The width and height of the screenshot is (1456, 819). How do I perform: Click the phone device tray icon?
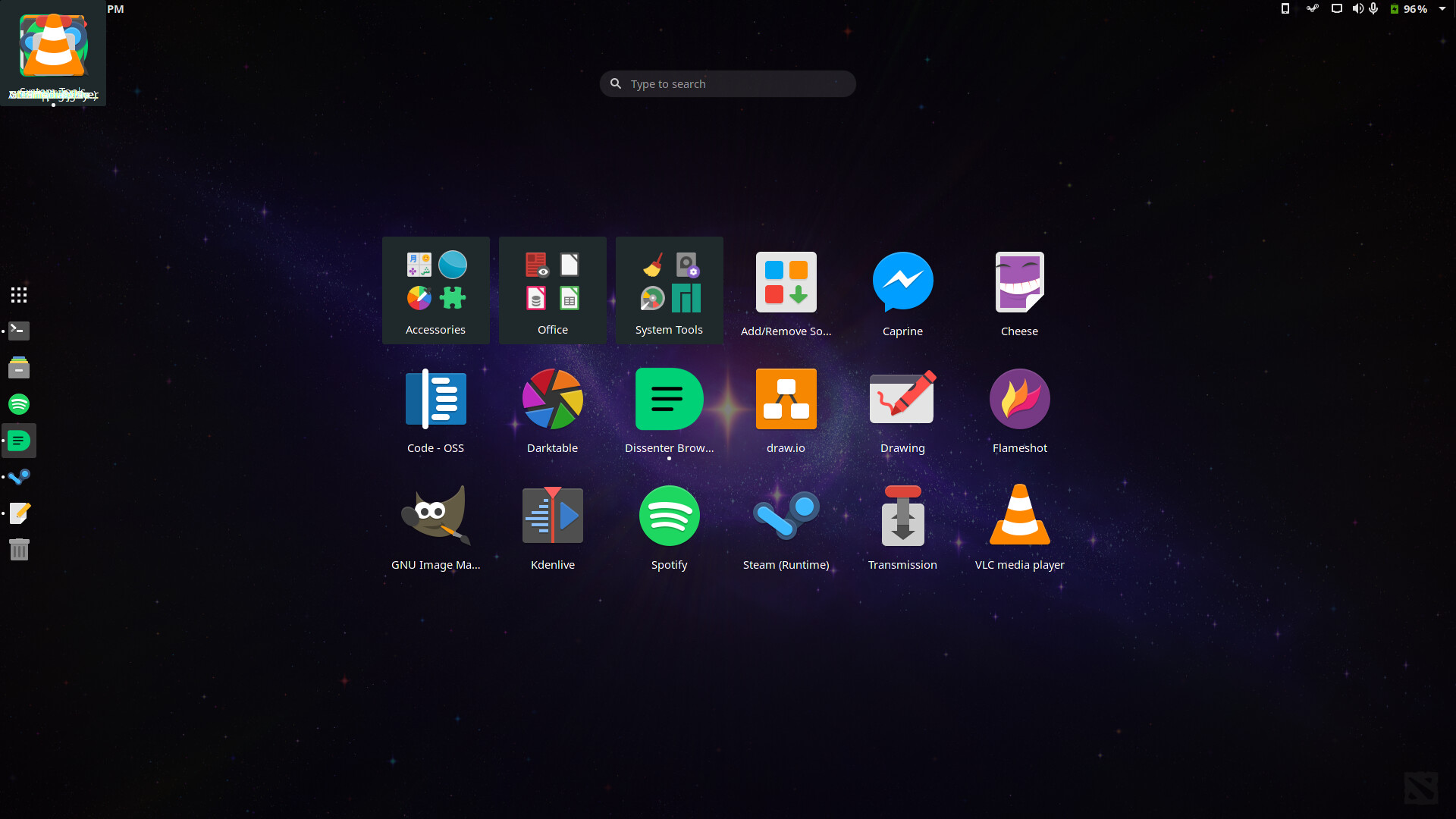tap(1285, 9)
